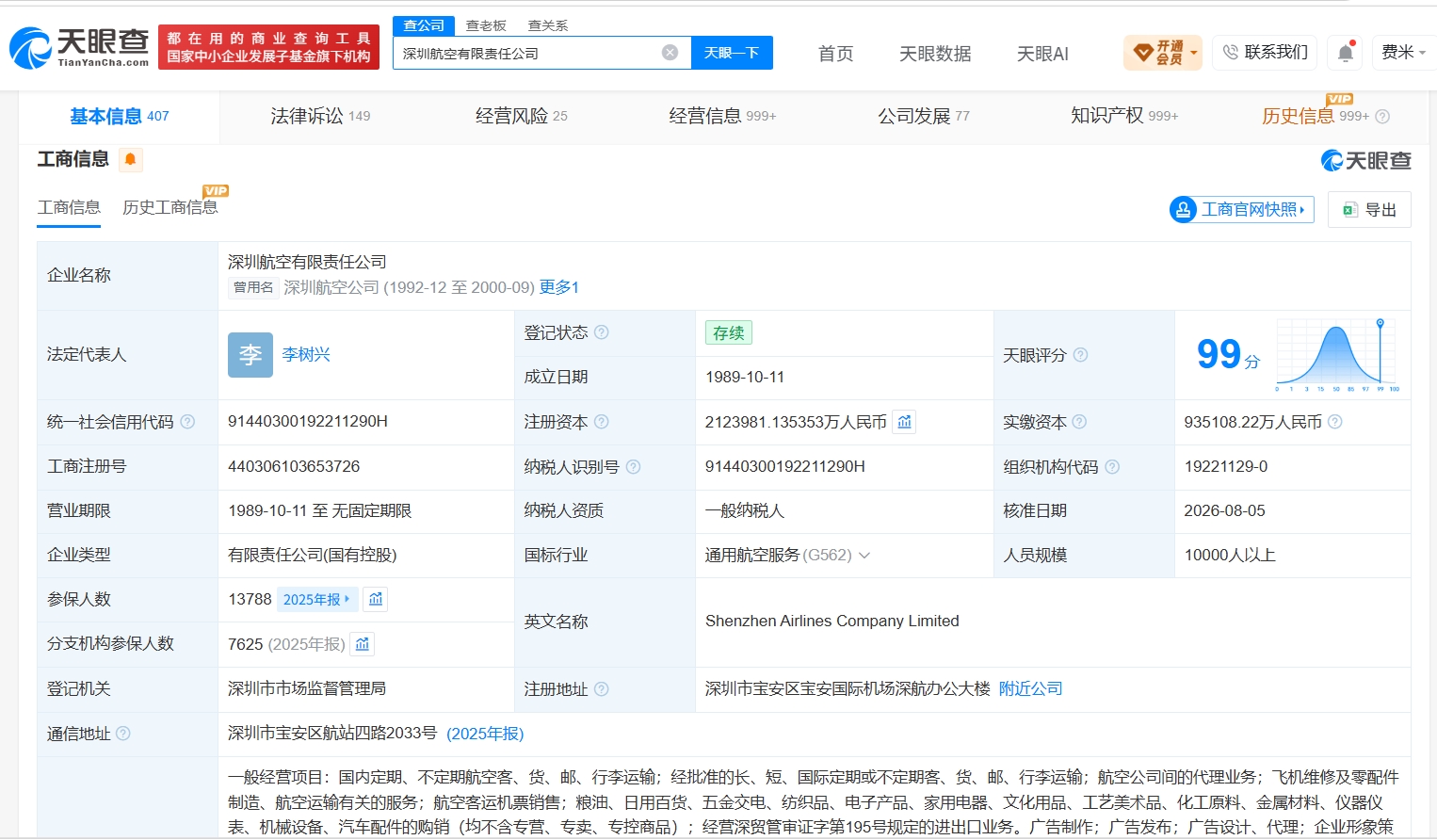
Task: Click help icon next to 注册地址
Action: [602, 689]
